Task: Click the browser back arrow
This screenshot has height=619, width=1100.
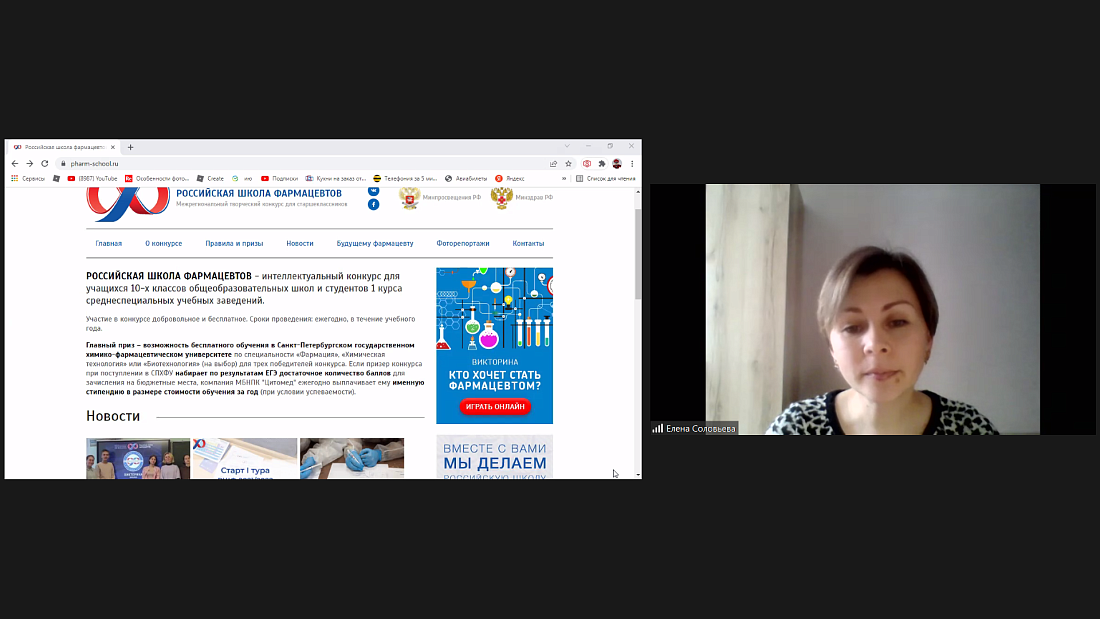Action: 15,163
